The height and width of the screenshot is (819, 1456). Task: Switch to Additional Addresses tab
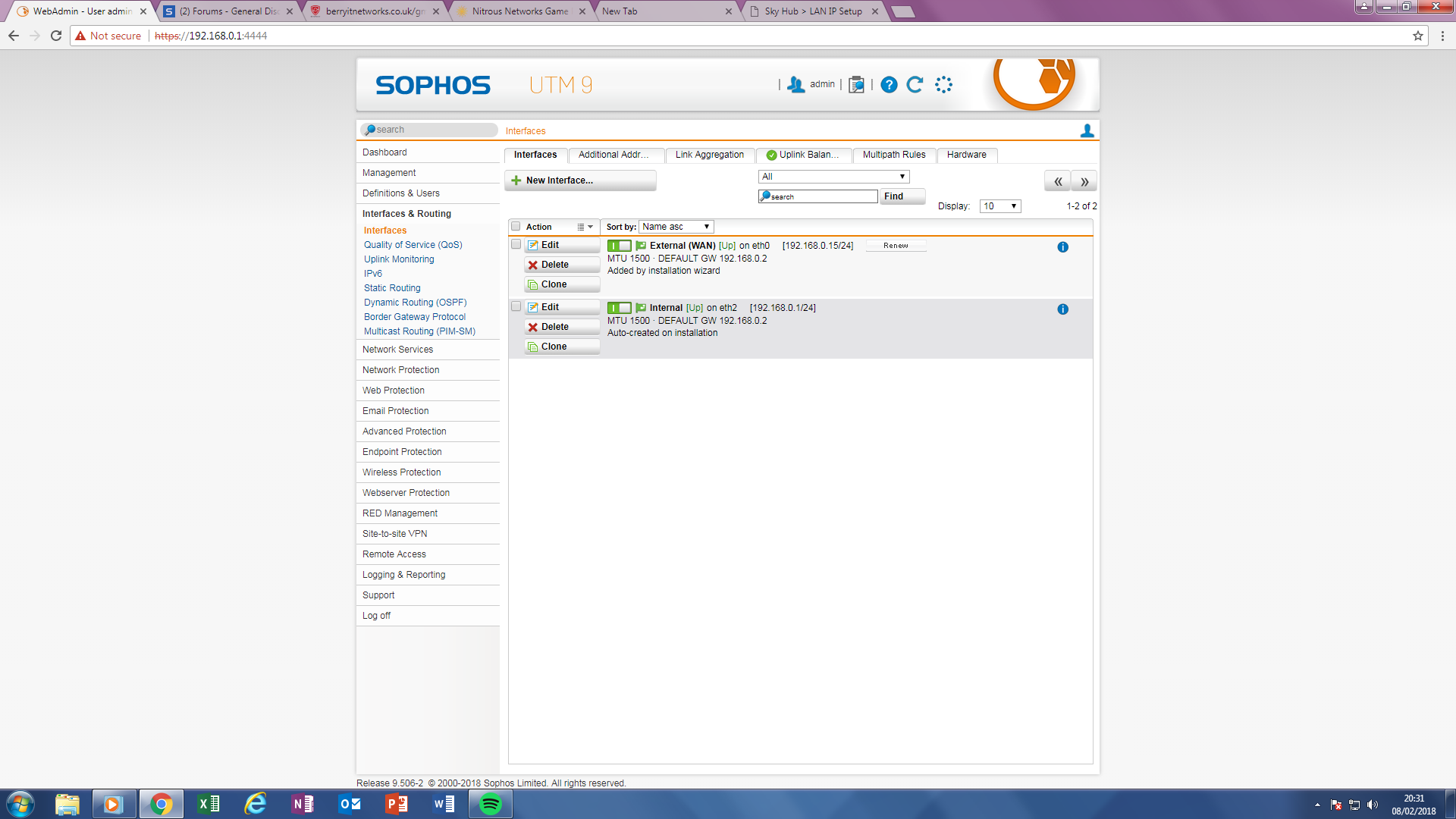click(617, 155)
